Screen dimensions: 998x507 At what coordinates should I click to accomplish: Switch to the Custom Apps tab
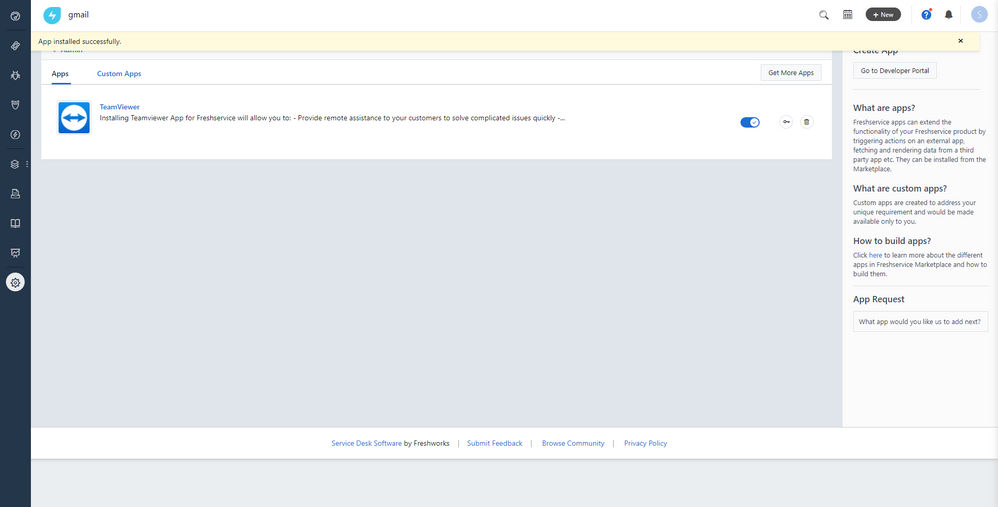(x=119, y=74)
